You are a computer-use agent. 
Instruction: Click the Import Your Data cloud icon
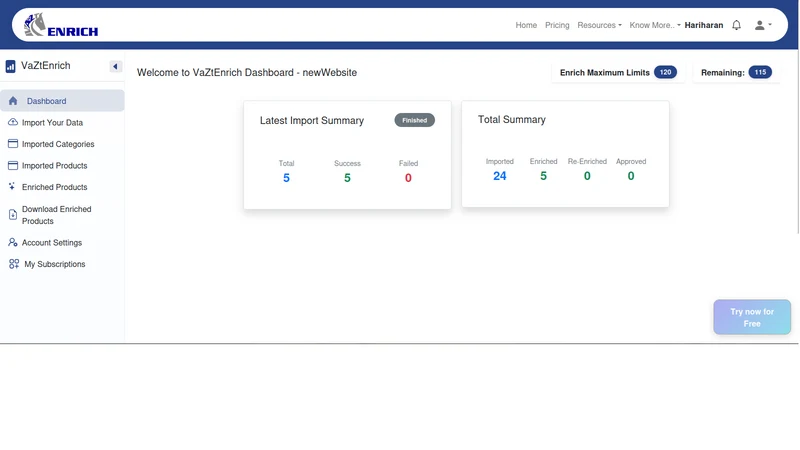click(x=13, y=122)
